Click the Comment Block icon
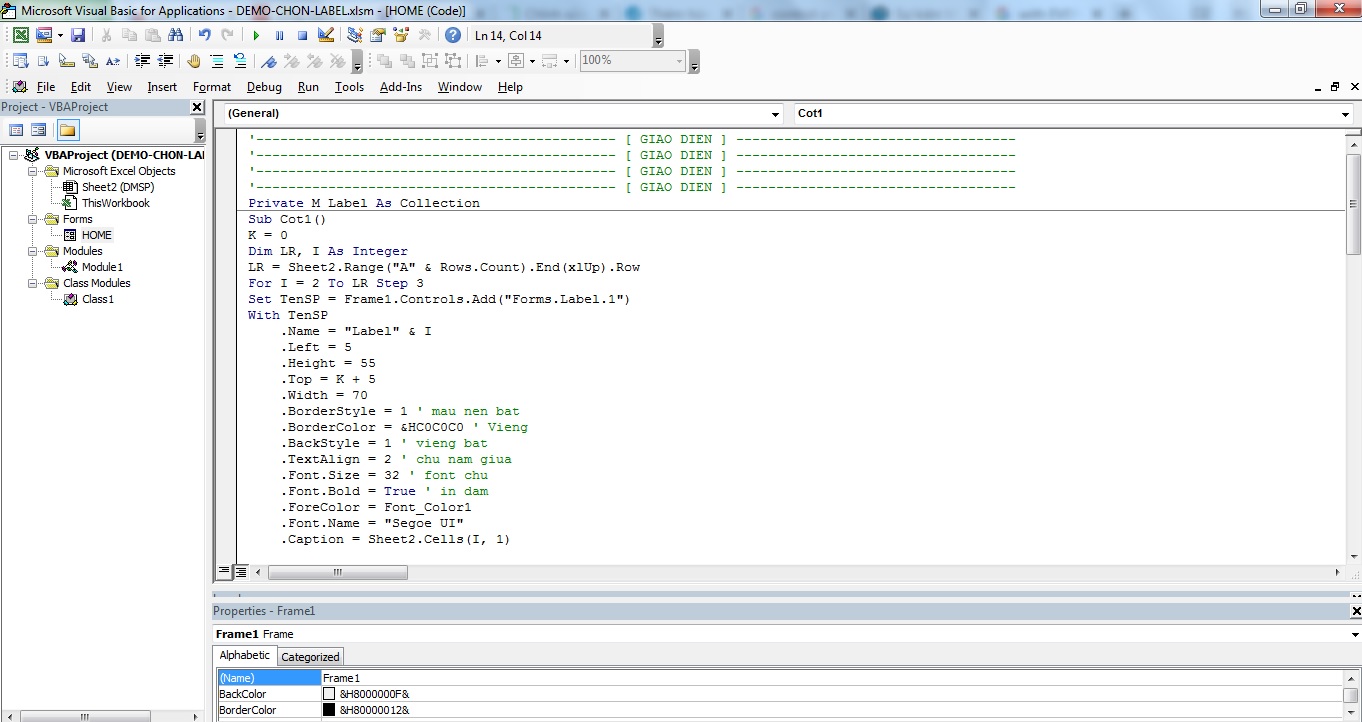Screen dimensions: 1362x722 [217, 61]
